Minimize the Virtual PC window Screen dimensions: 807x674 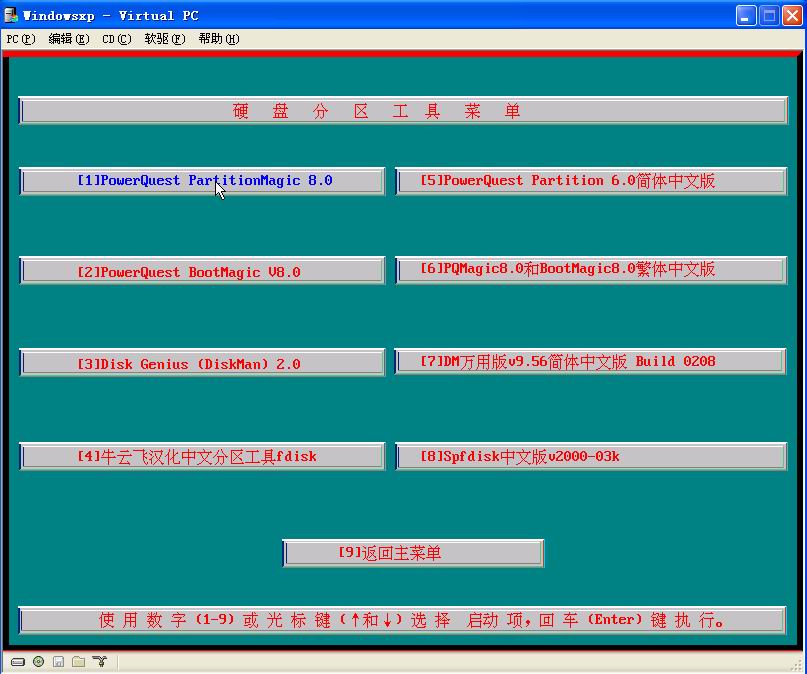[746, 15]
